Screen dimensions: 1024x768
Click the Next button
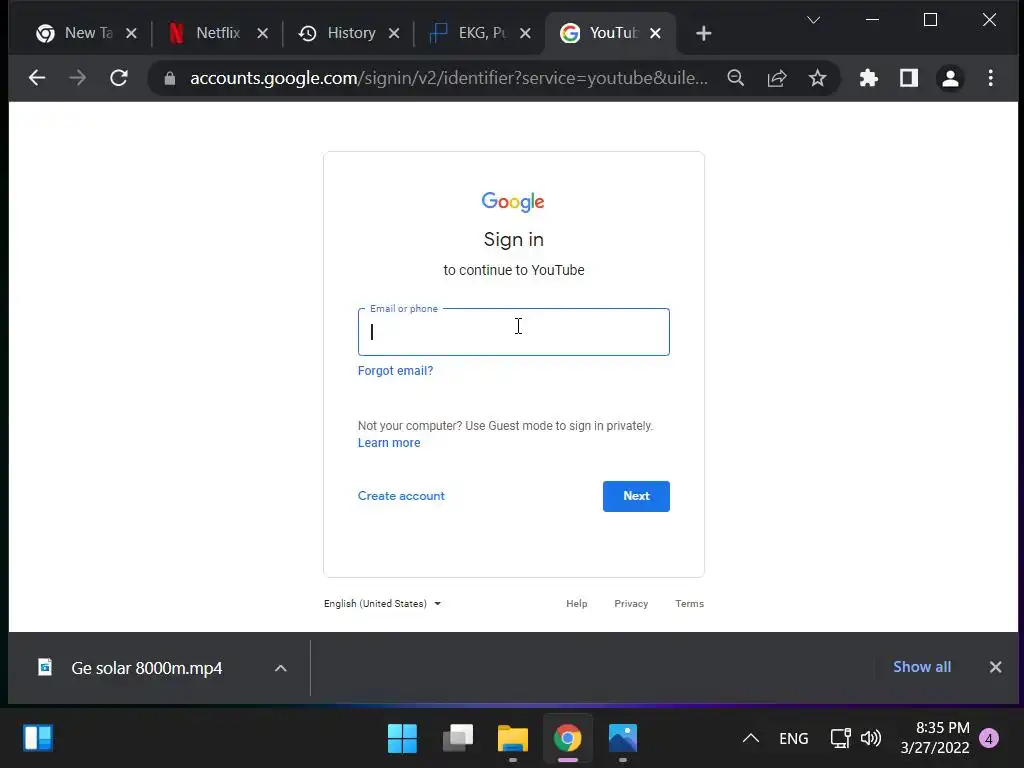click(636, 496)
